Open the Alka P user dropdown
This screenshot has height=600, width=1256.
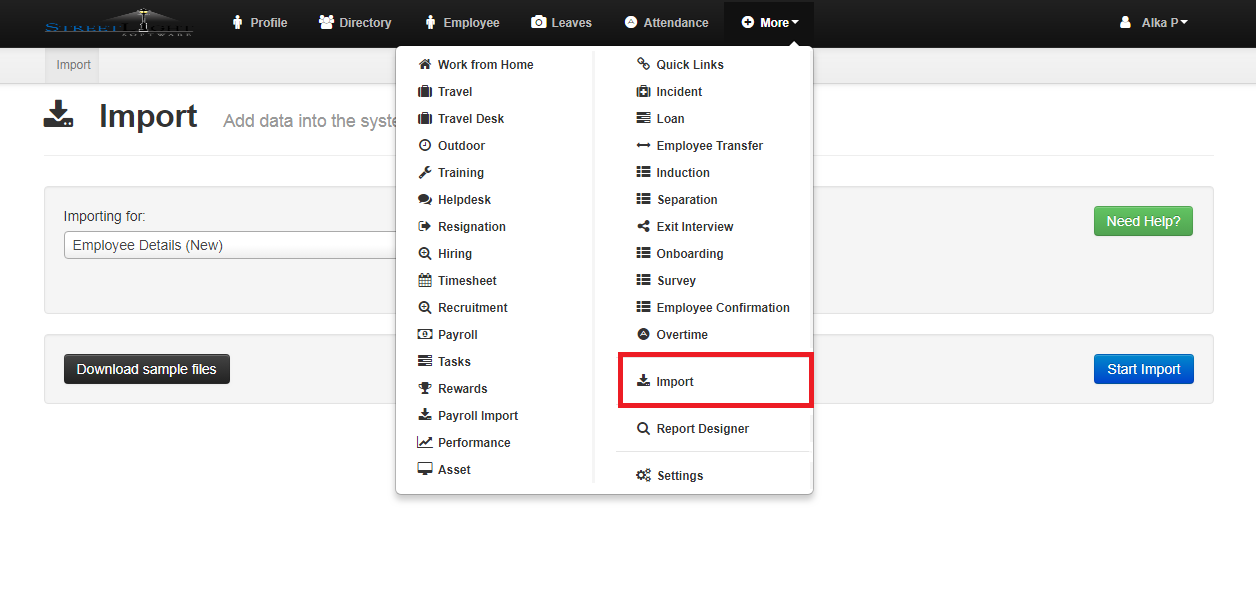pos(1154,23)
